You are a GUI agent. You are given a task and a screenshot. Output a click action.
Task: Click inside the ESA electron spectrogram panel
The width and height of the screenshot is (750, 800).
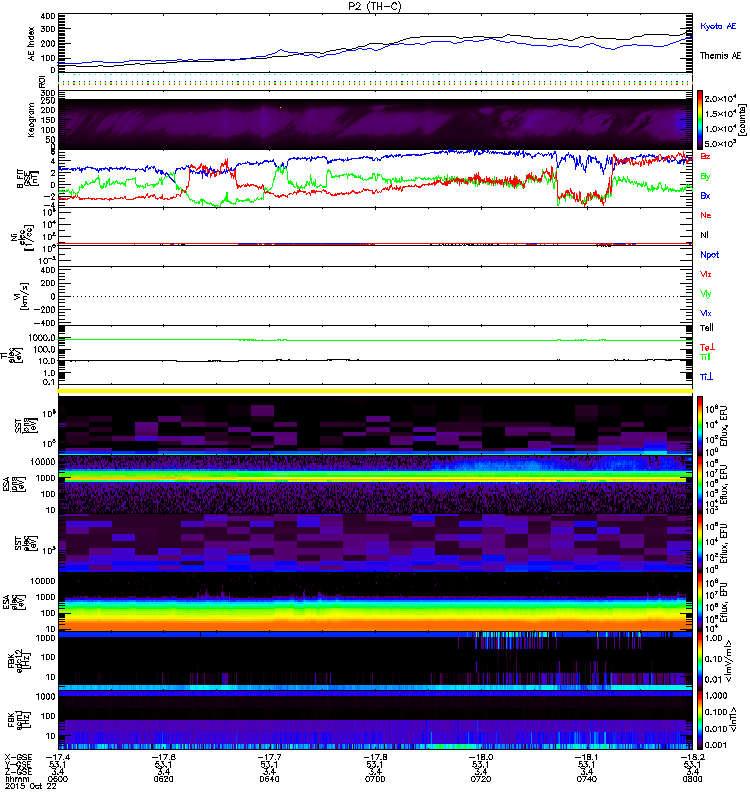coord(375,603)
